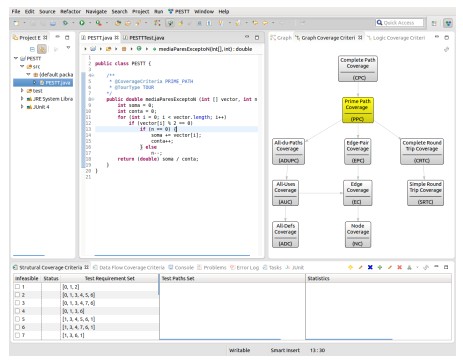Click the Quick Access magnifier icon

click(379, 23)
